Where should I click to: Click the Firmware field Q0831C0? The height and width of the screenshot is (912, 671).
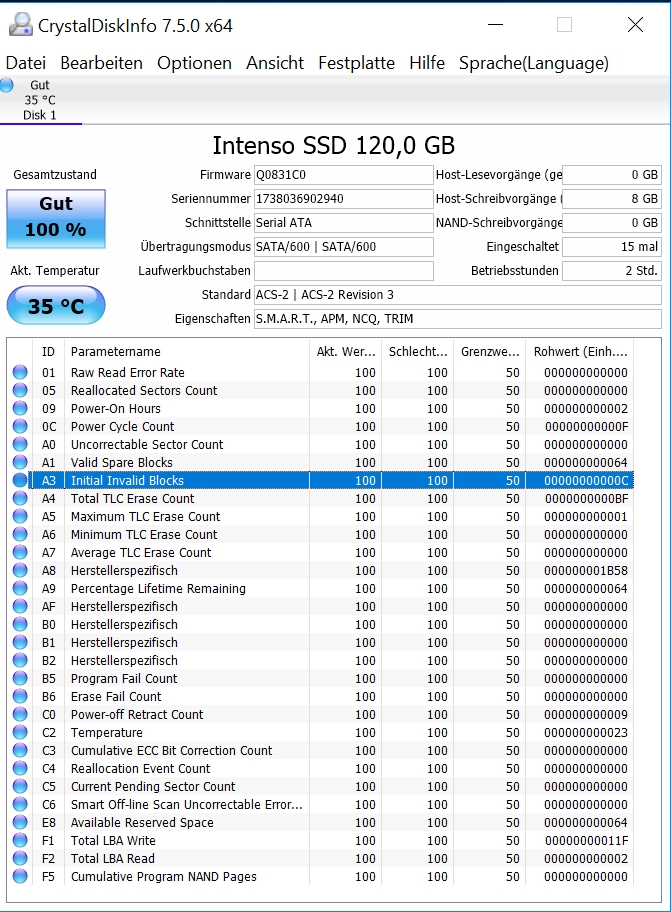coord(344,174)
